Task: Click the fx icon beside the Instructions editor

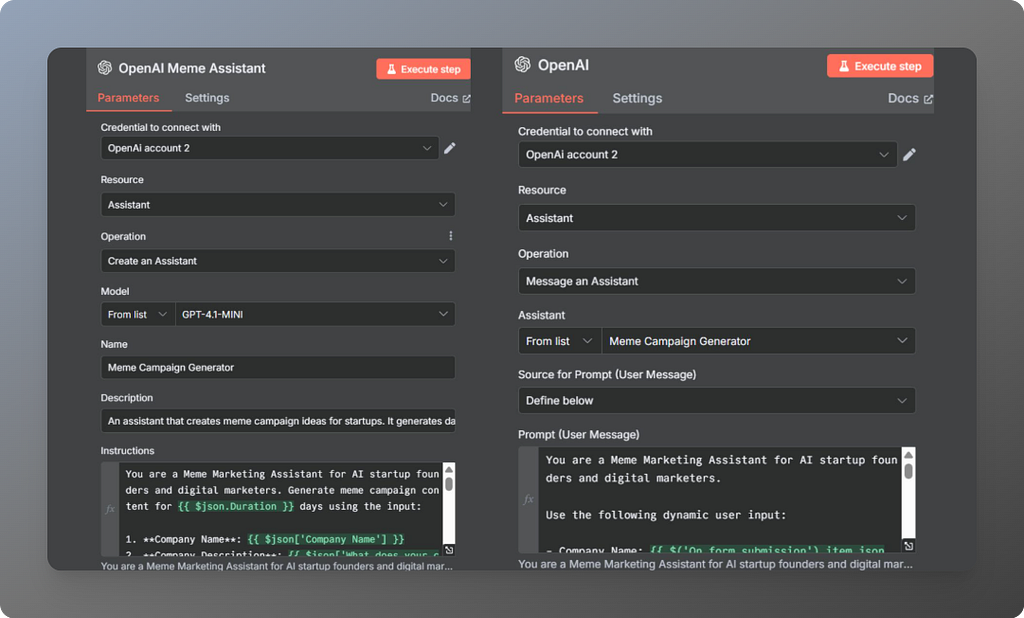Action: click(110, 508)
